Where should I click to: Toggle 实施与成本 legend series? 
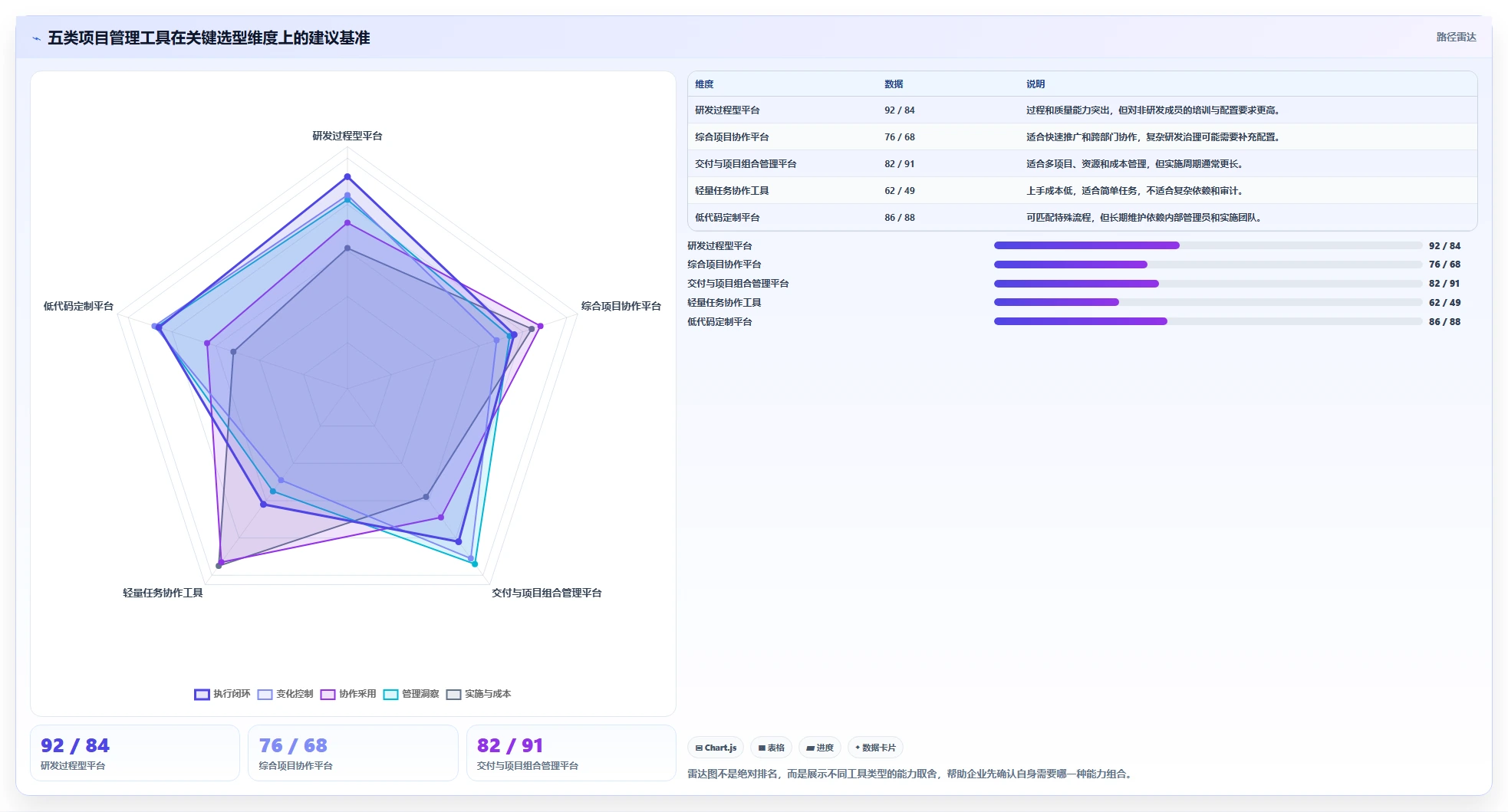[x=479, y=694]
